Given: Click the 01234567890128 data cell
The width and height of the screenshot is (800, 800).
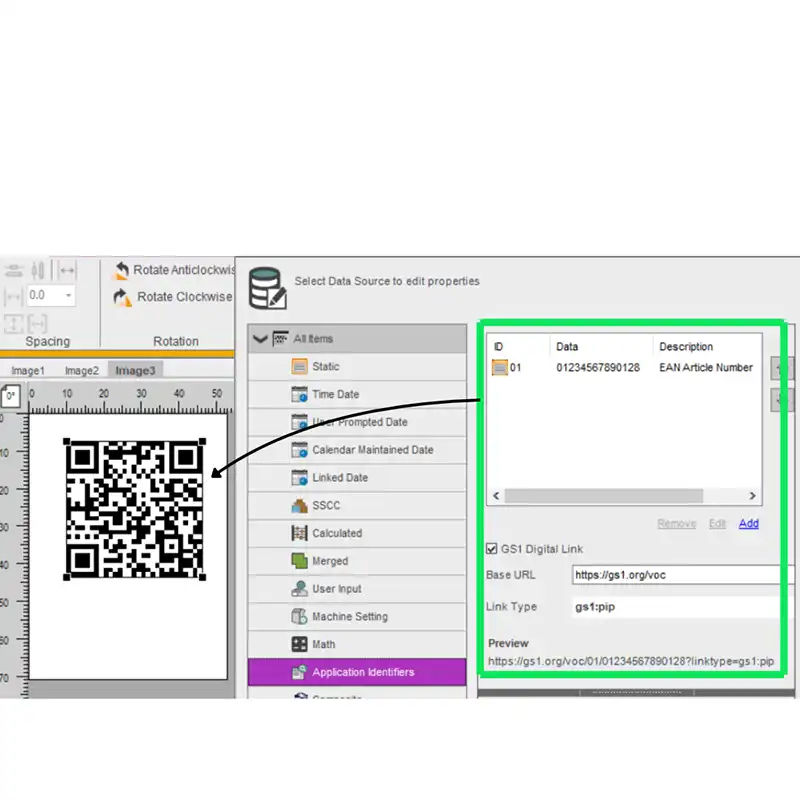Looking at the screenshot, I should pyautogui.click(x=598, y=368).
